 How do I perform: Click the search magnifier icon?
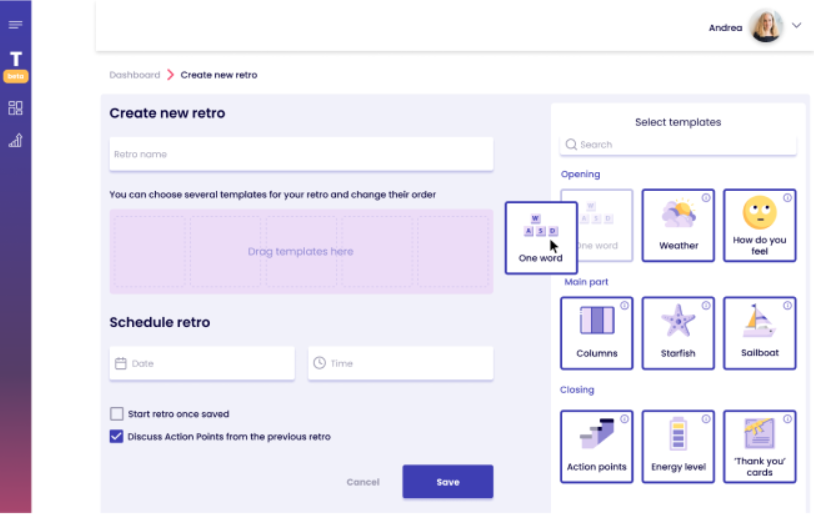tap(571, 144)
